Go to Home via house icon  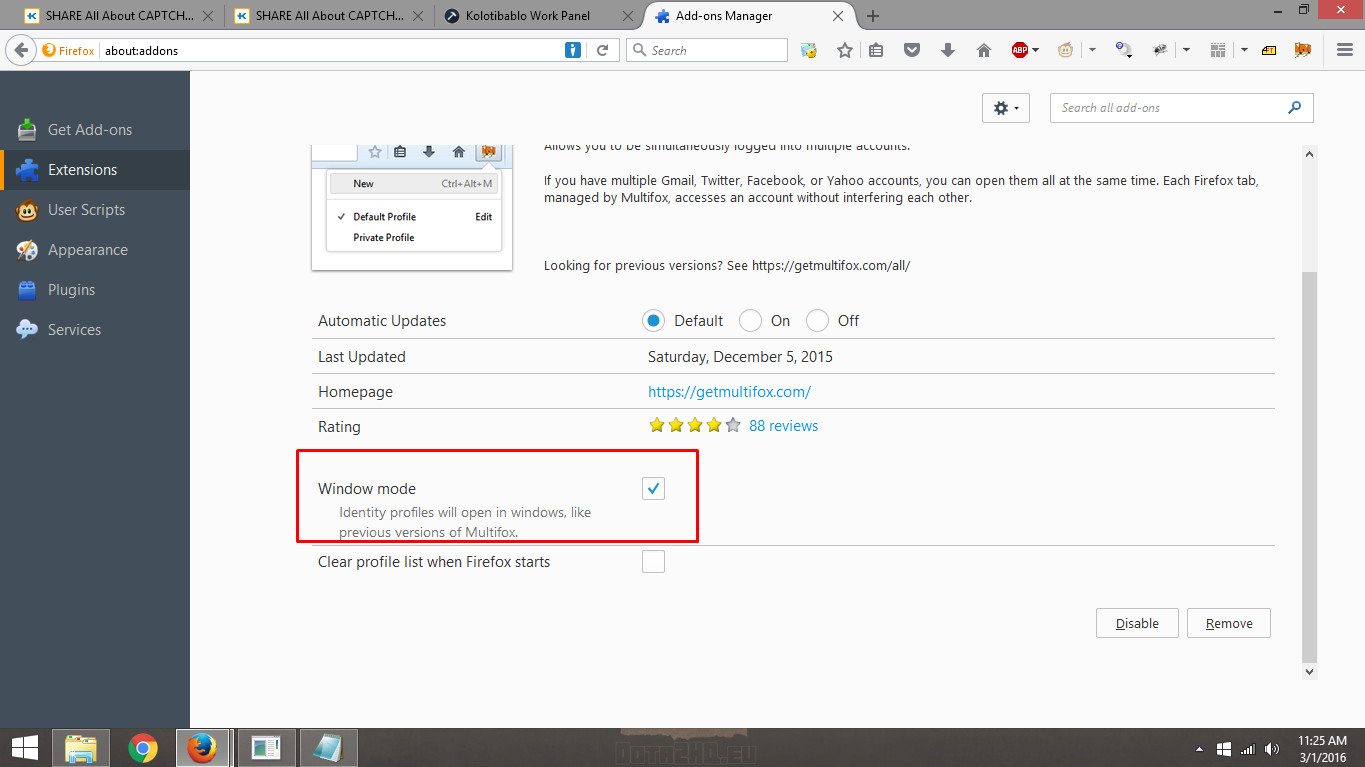coord(983,50)
